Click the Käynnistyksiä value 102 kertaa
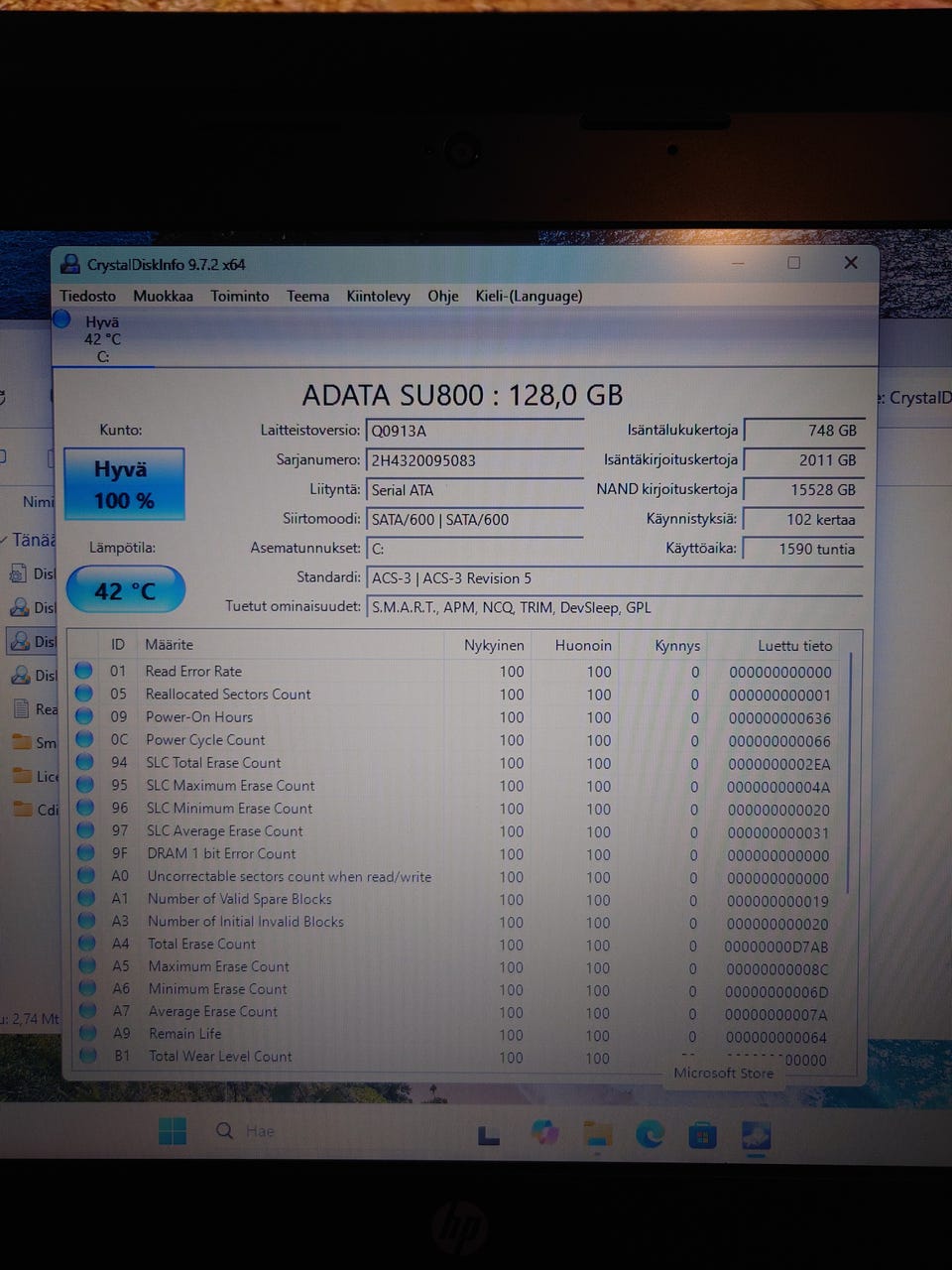This screenshot has width=952, height=1270. tap(803, 519)
